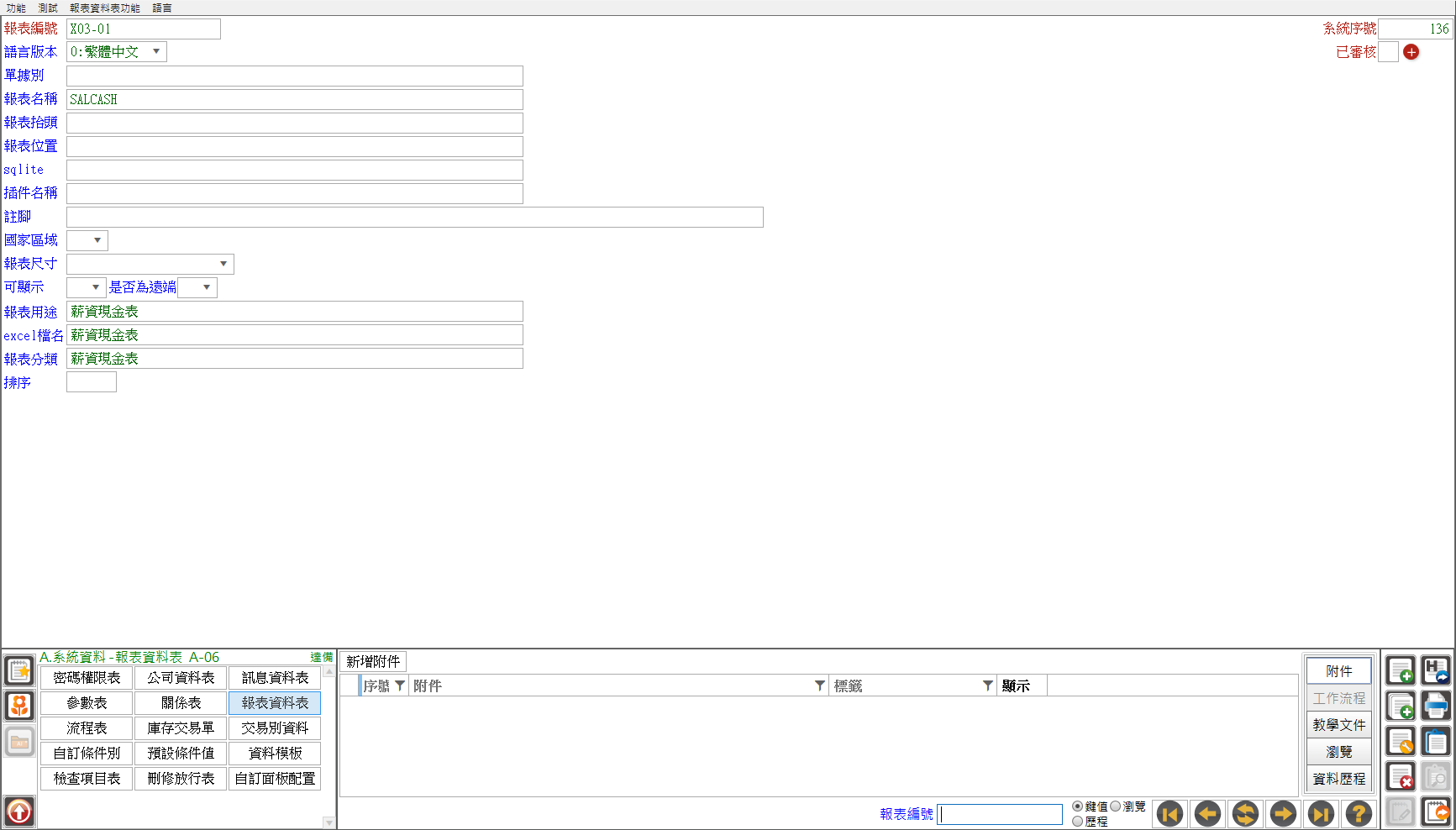Select the 歷程 radio button
This screenshot has width=1456, height=830.
pos(1077,822)
